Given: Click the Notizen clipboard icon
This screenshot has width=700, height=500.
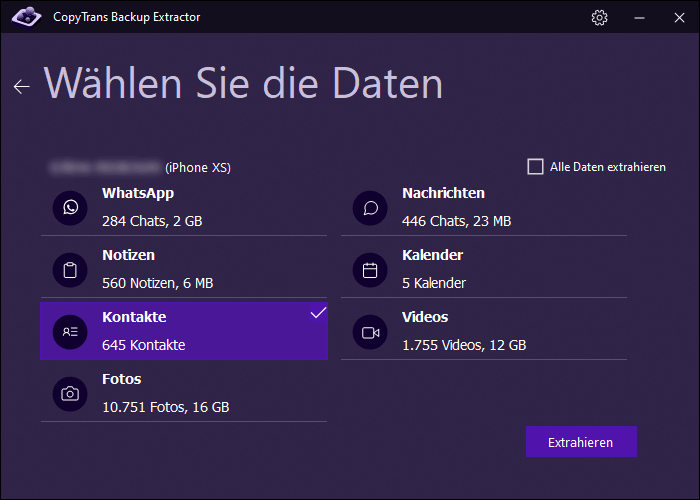Looking at the screenshot, I should tap(70, 270).
